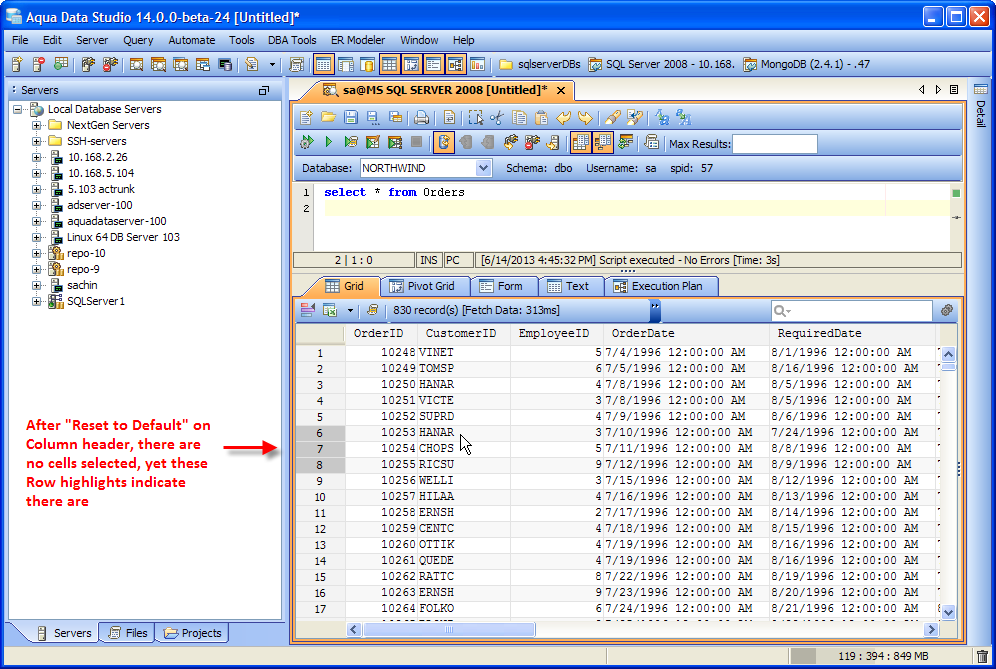Click the trash garbage collection icon in status bar
The image size is (996, 669).
pyautogui.click(x=983, y=656)
